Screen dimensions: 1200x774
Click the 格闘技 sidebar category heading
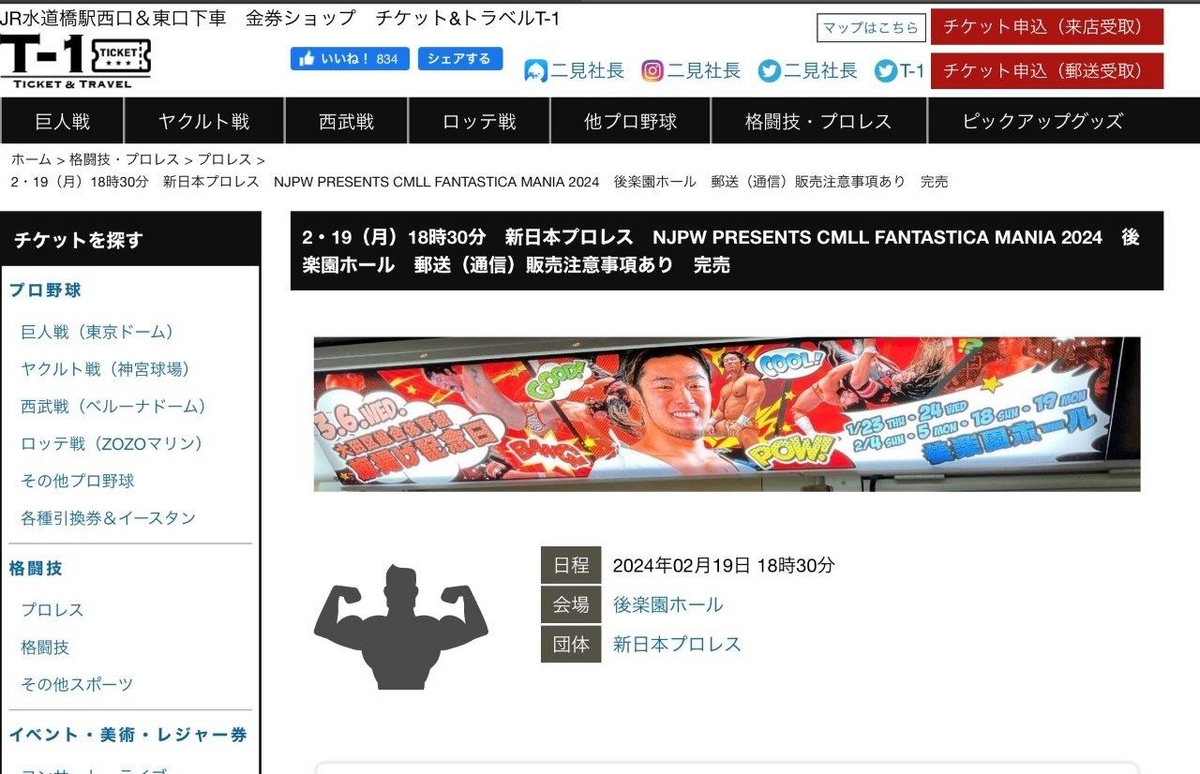(36, 568)
